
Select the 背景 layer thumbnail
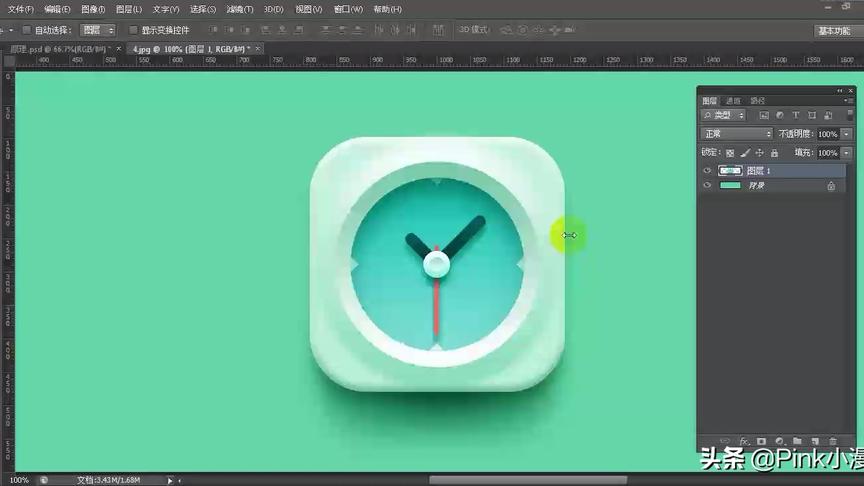pyautogui.click(x=730, y=186)
